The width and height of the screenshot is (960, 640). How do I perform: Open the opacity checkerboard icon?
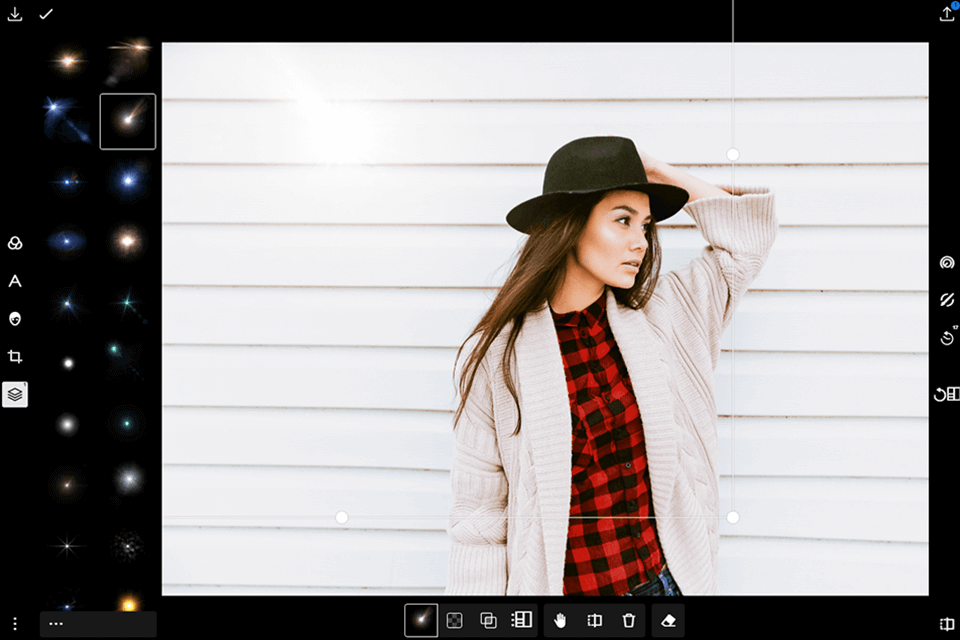(454, 620)
